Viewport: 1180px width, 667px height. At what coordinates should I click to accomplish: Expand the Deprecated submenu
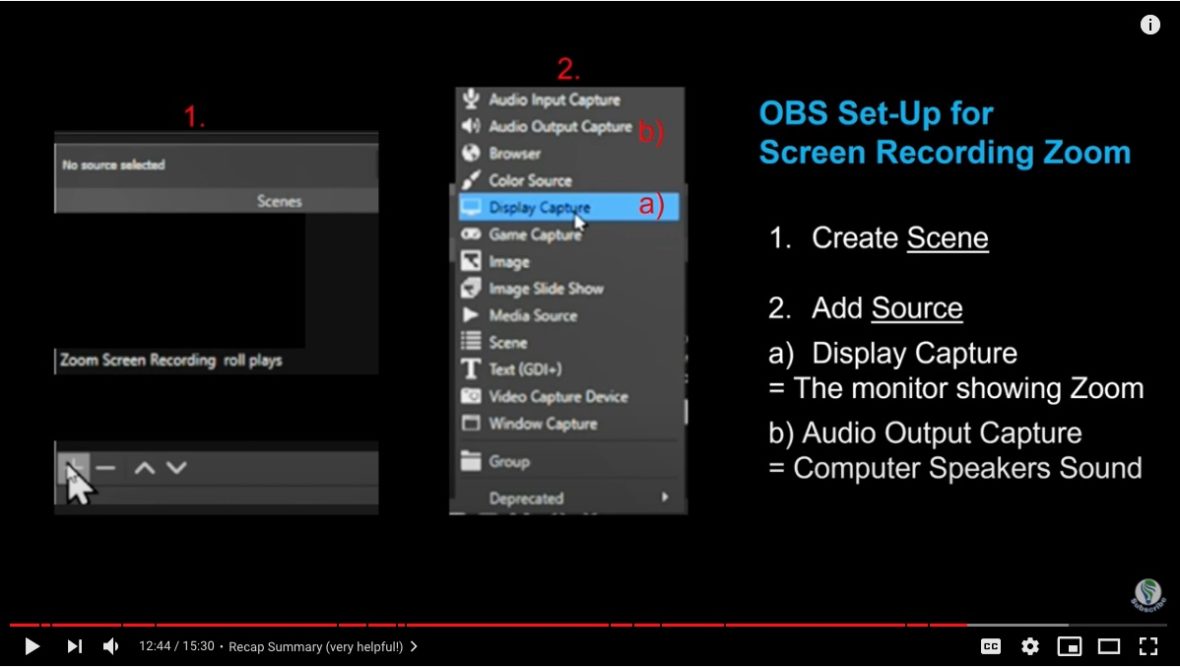click(525, 497)
